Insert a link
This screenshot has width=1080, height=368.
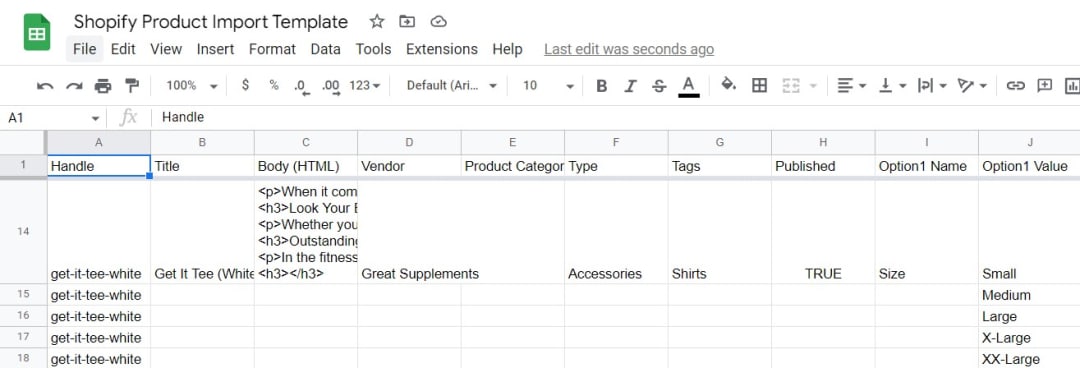coord(1015,85)
